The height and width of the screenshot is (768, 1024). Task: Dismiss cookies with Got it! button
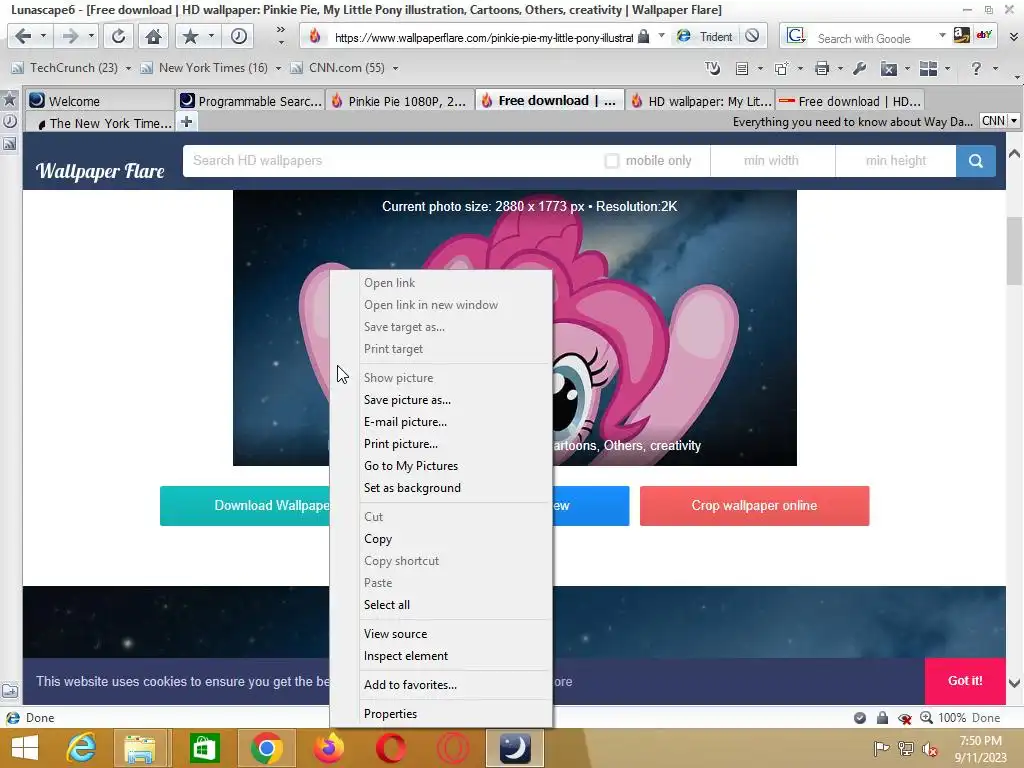pos(965,680)
